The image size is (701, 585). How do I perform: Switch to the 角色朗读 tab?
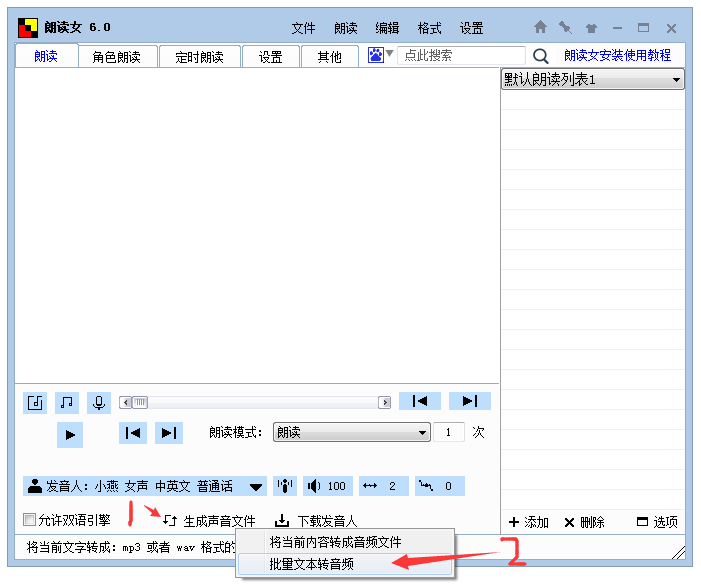[117, 57]
